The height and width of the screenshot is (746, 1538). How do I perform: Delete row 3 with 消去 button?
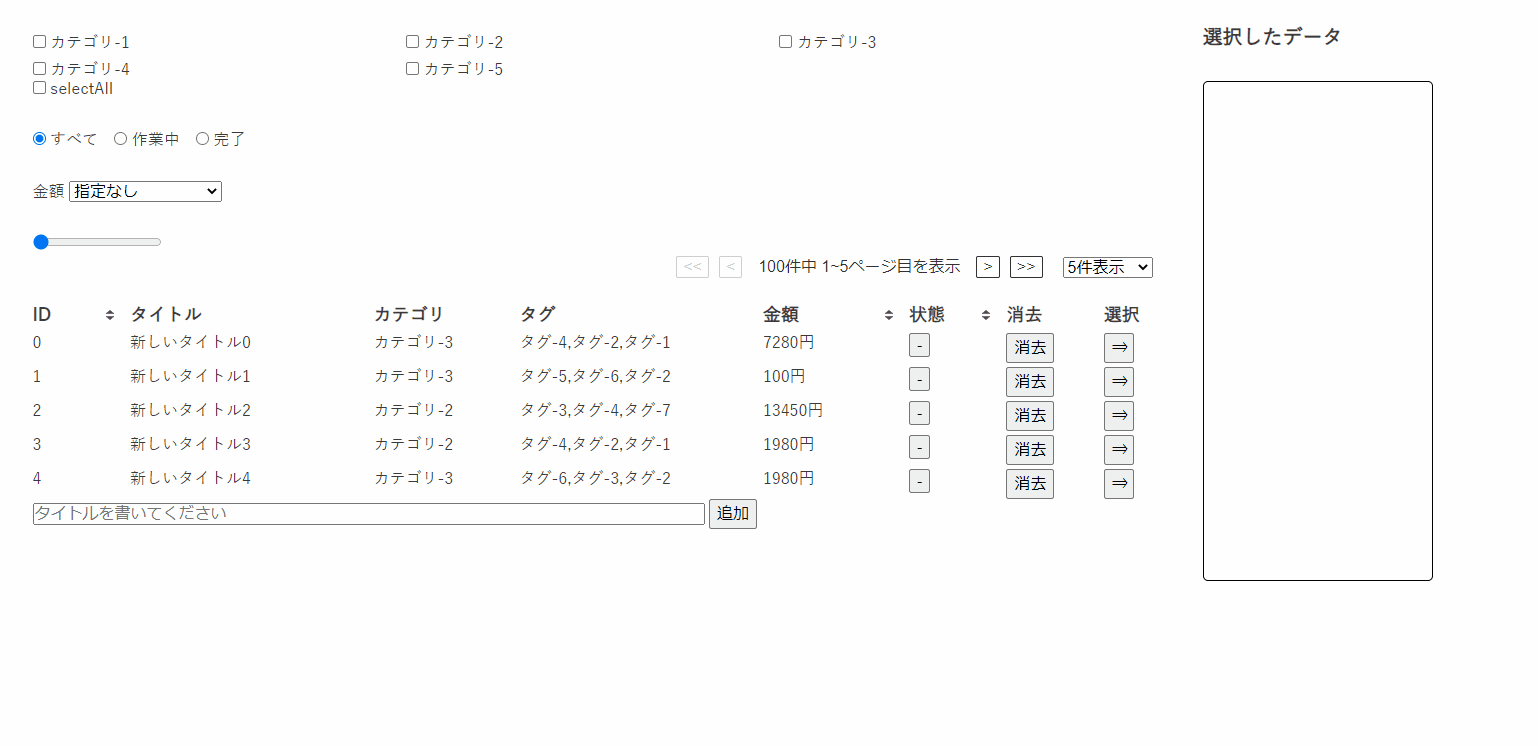click(x=1030, y=450)
